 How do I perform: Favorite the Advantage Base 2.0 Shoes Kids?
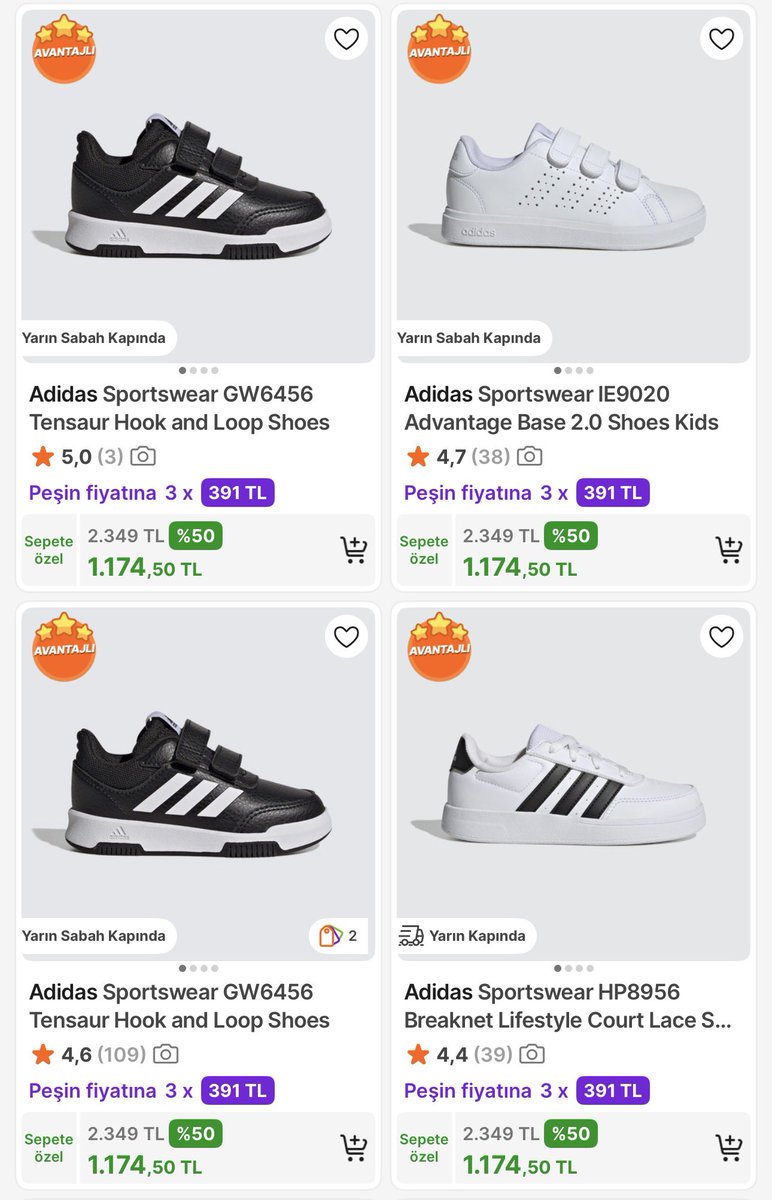(721, 39)
